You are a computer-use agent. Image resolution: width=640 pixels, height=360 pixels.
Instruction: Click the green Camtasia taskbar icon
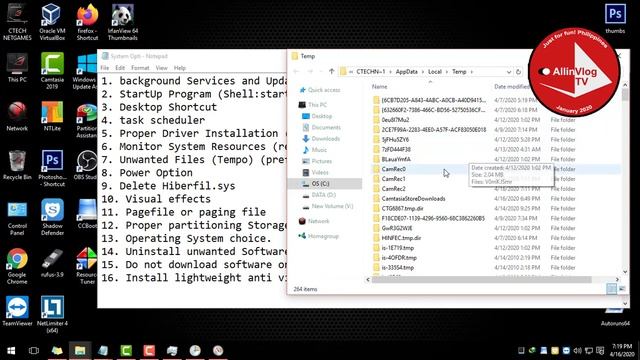(126, 351)
